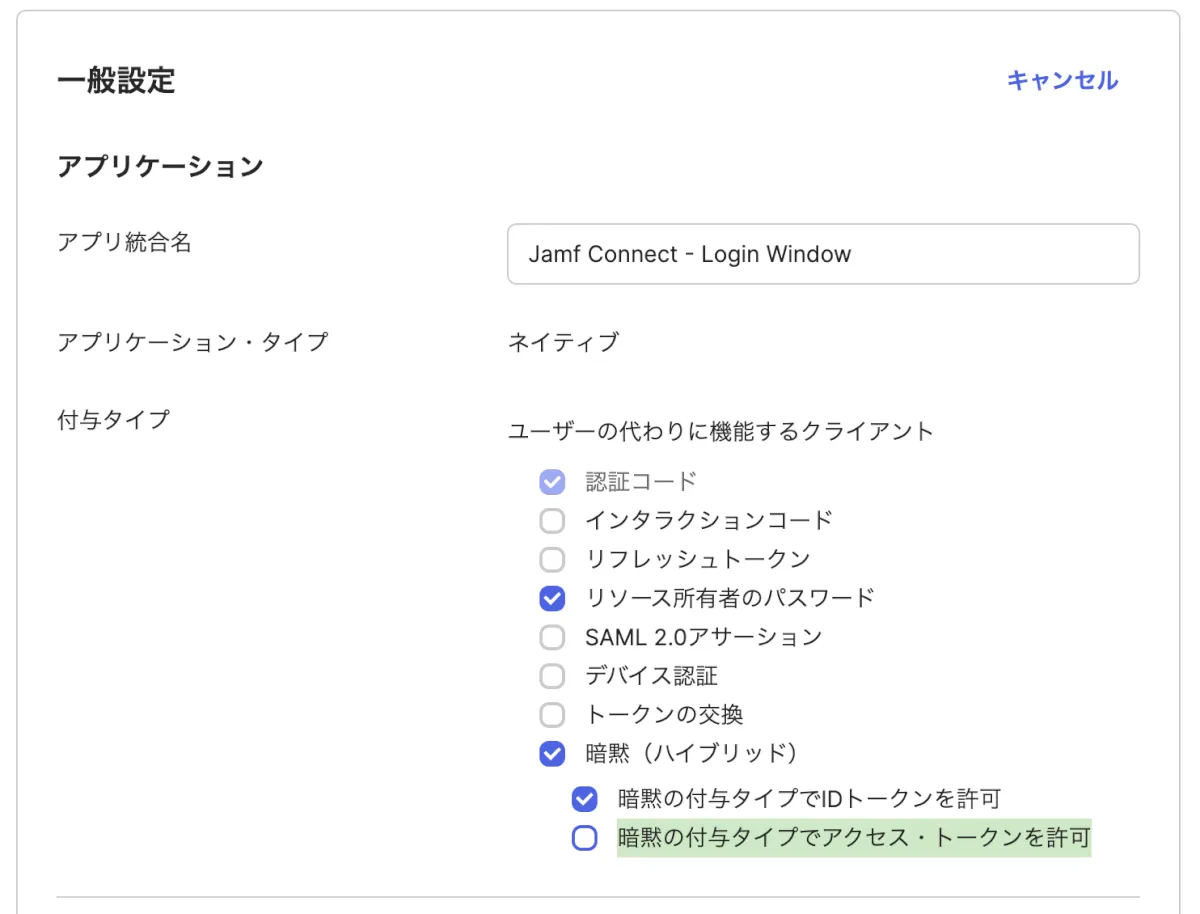This screenshot has width=1200, height=914.
Task: Click the greyed-out 認証コード checkbox
Action: pos(552,482)
